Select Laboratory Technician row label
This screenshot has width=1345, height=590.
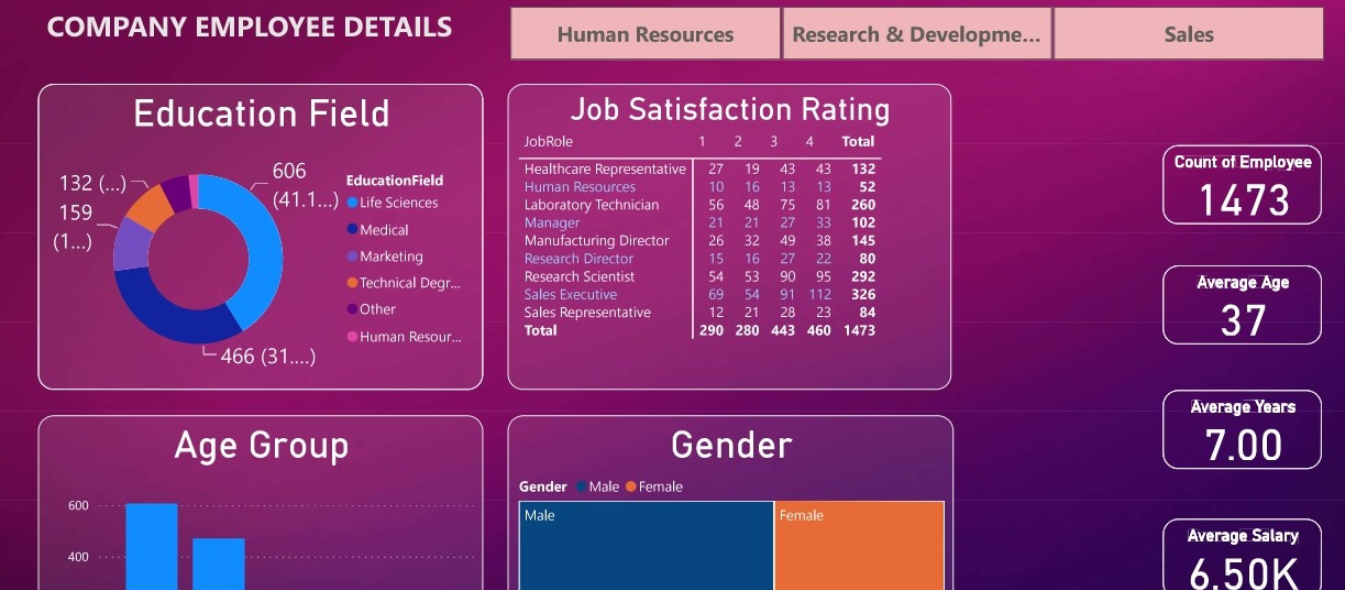coord(591,205)
